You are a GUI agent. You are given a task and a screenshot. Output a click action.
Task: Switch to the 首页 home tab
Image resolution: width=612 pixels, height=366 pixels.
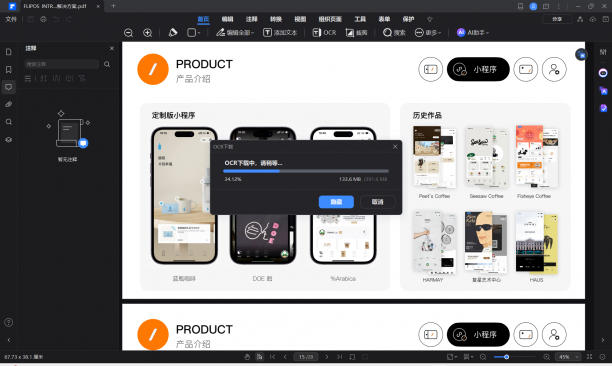pyautogui.click(x=203, y=19)
